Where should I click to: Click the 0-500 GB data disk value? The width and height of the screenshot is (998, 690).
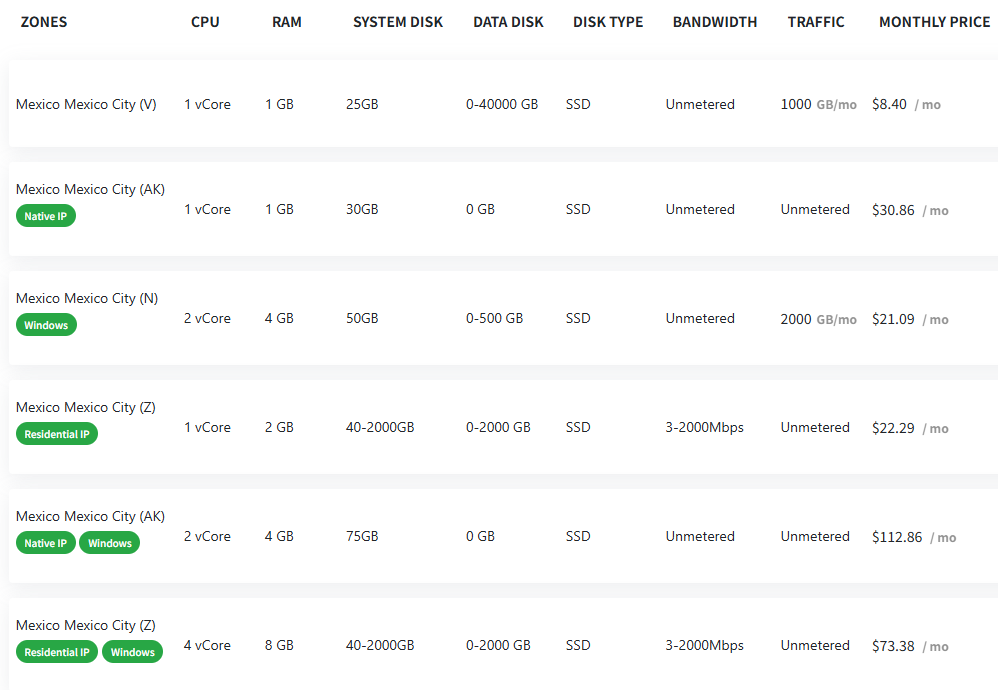point(495,318)
